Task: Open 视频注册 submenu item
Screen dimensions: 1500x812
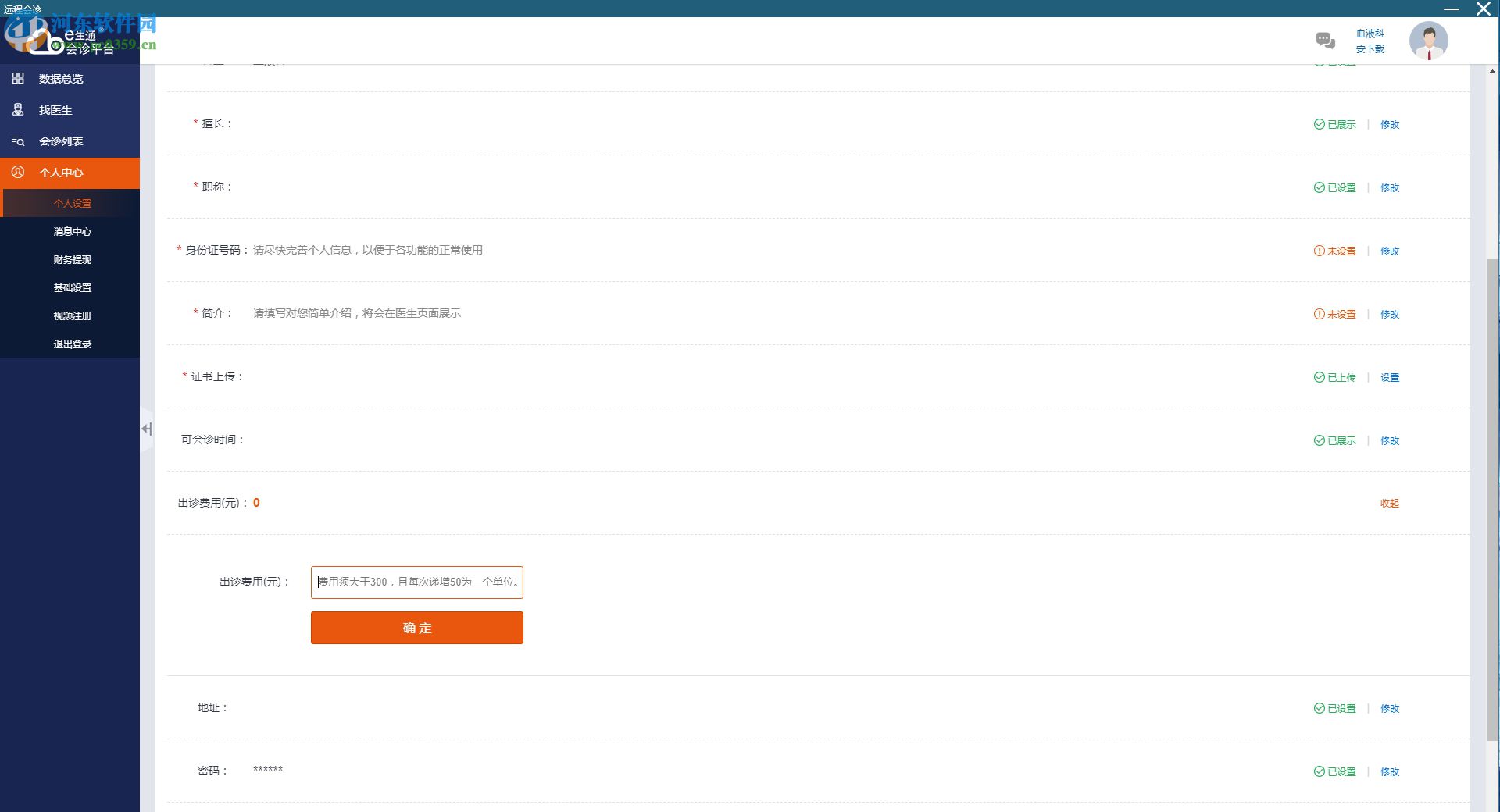Action: pyautogui.click(x=71, y=315)
